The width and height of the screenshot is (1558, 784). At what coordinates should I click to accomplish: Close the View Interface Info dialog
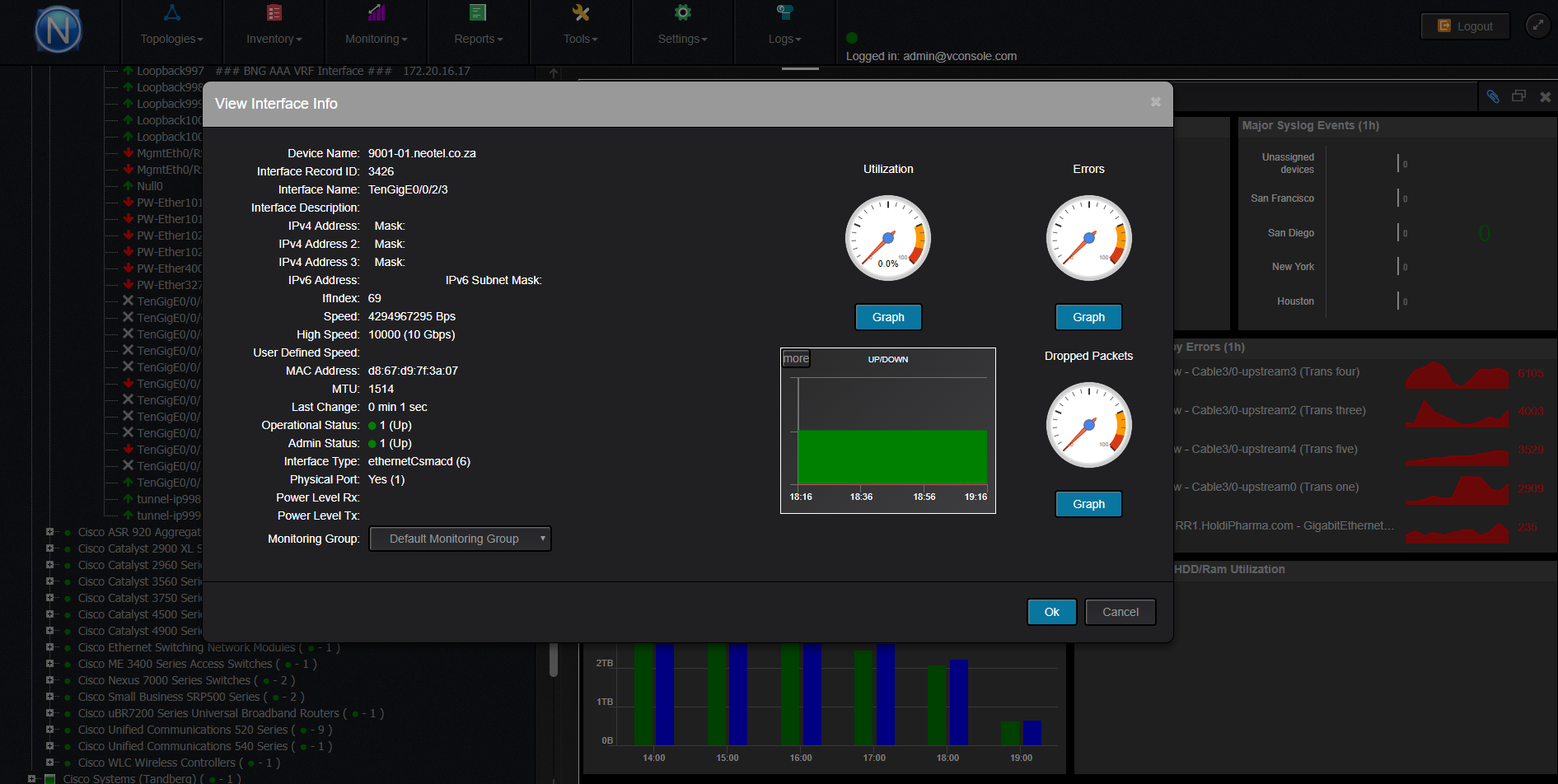coord(1155,102)
